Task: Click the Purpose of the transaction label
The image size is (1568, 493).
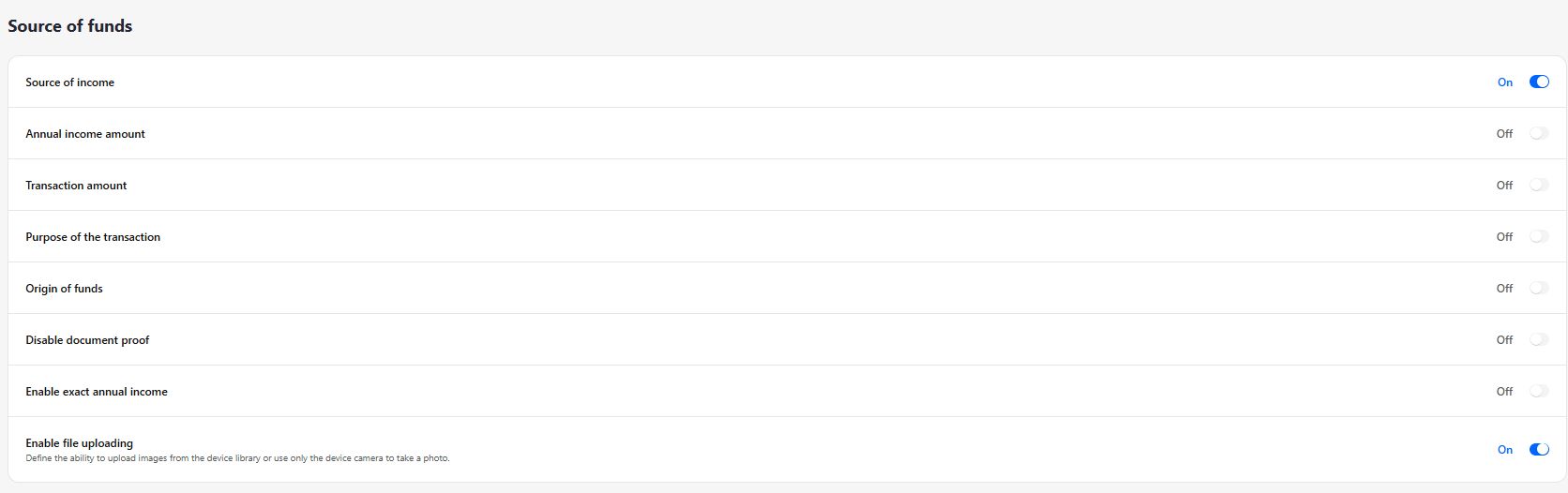Action: 93,237
